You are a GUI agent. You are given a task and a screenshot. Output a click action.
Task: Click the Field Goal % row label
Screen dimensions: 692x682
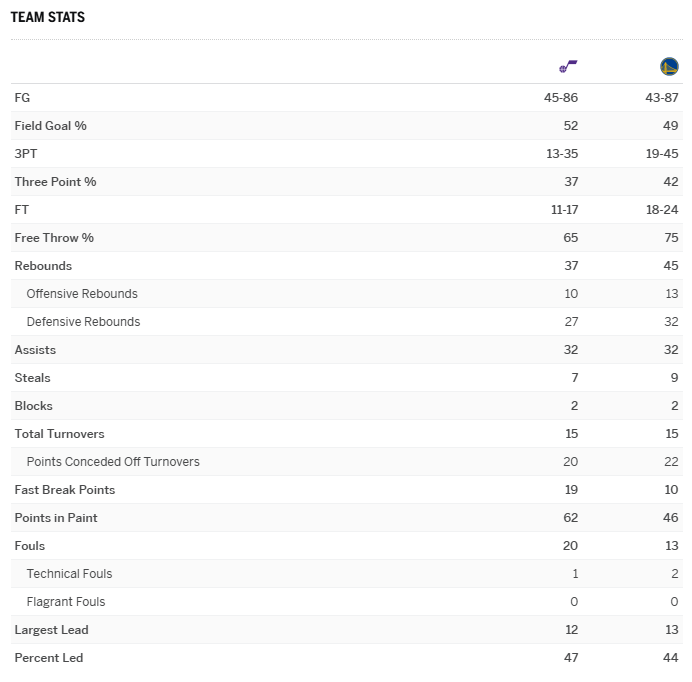pos(51,126)
